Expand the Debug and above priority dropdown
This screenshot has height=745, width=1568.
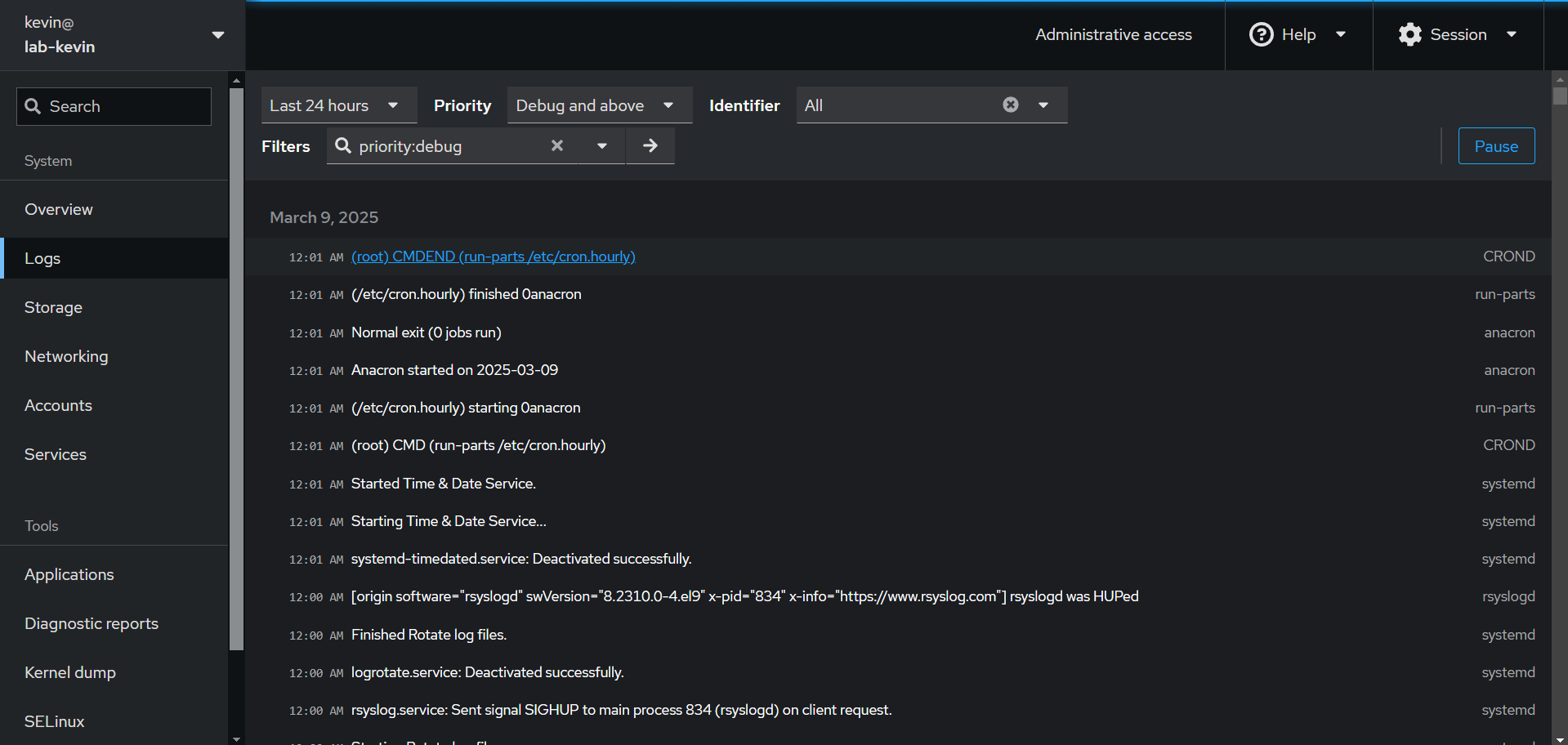point(599,105)
